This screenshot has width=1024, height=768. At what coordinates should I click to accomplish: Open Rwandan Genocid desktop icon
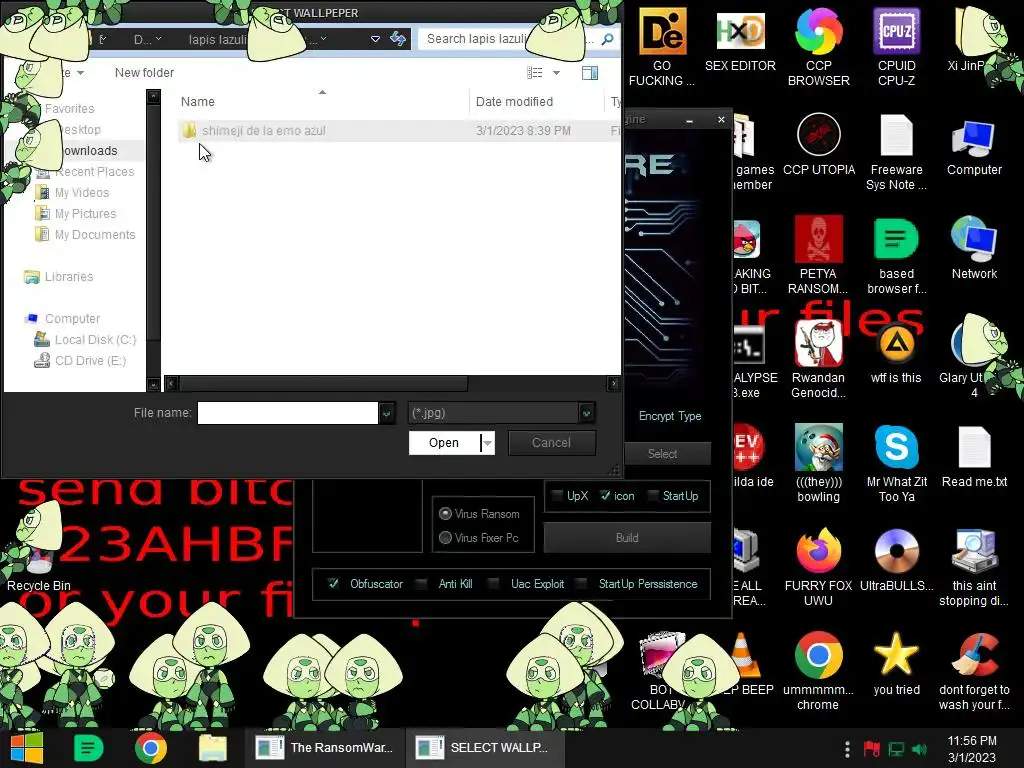coord(818,359)
